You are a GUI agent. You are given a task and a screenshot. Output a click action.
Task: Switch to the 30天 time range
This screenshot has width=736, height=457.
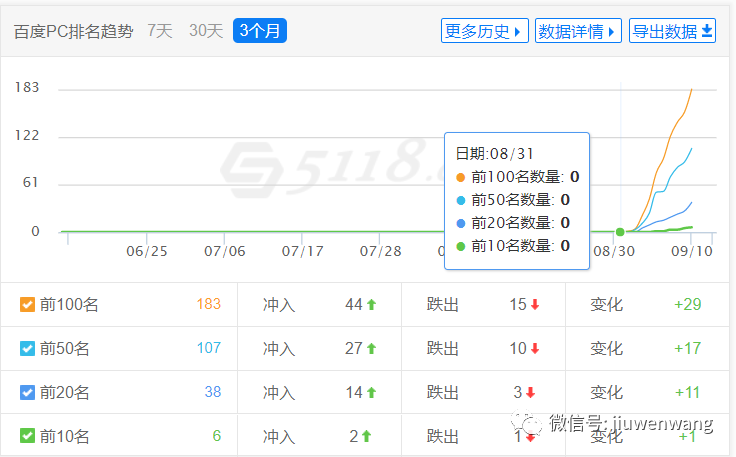coord(206,31)
